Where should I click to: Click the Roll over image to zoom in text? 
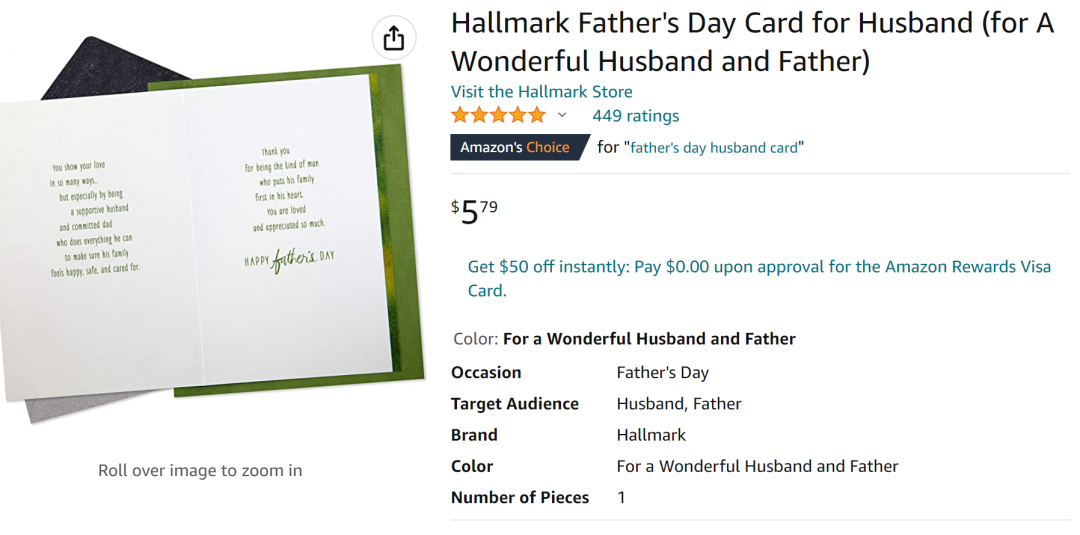[x=200, y=471]
